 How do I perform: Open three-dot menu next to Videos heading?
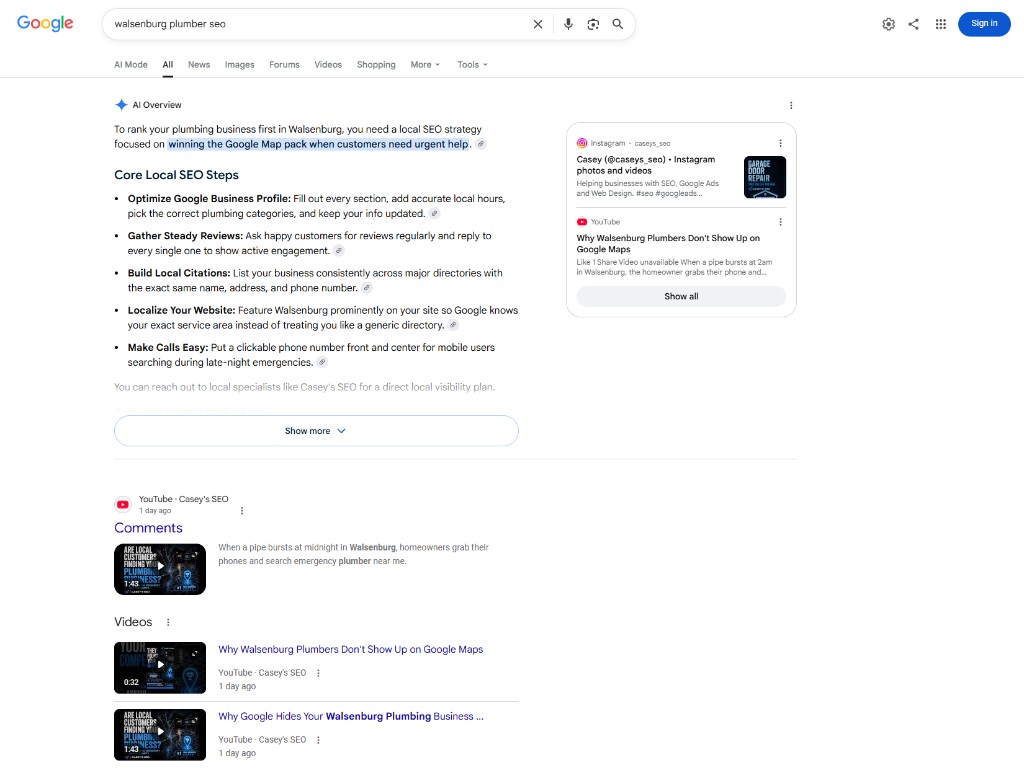coord(168,622)
